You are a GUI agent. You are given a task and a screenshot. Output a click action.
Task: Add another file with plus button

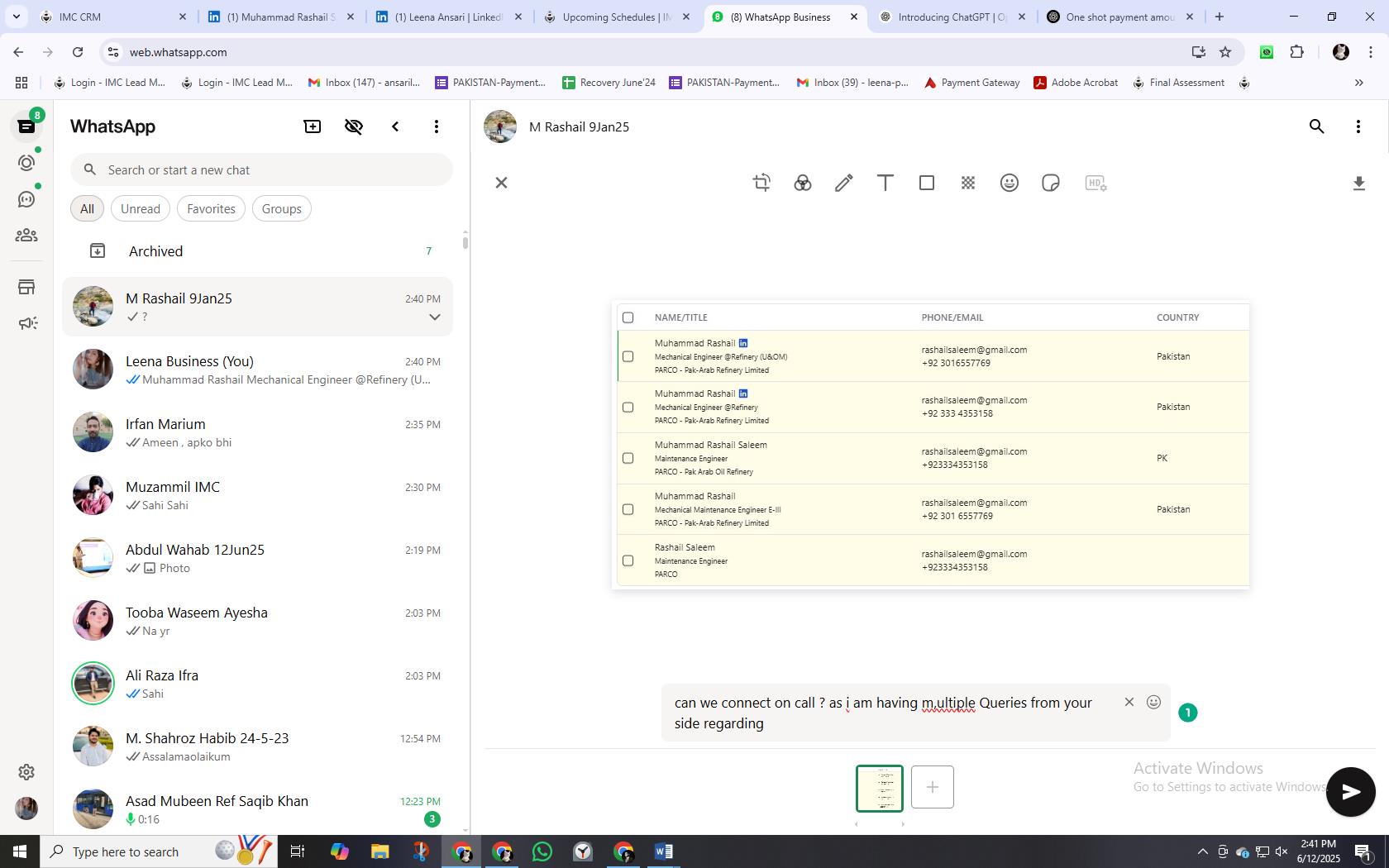(932, 787)
